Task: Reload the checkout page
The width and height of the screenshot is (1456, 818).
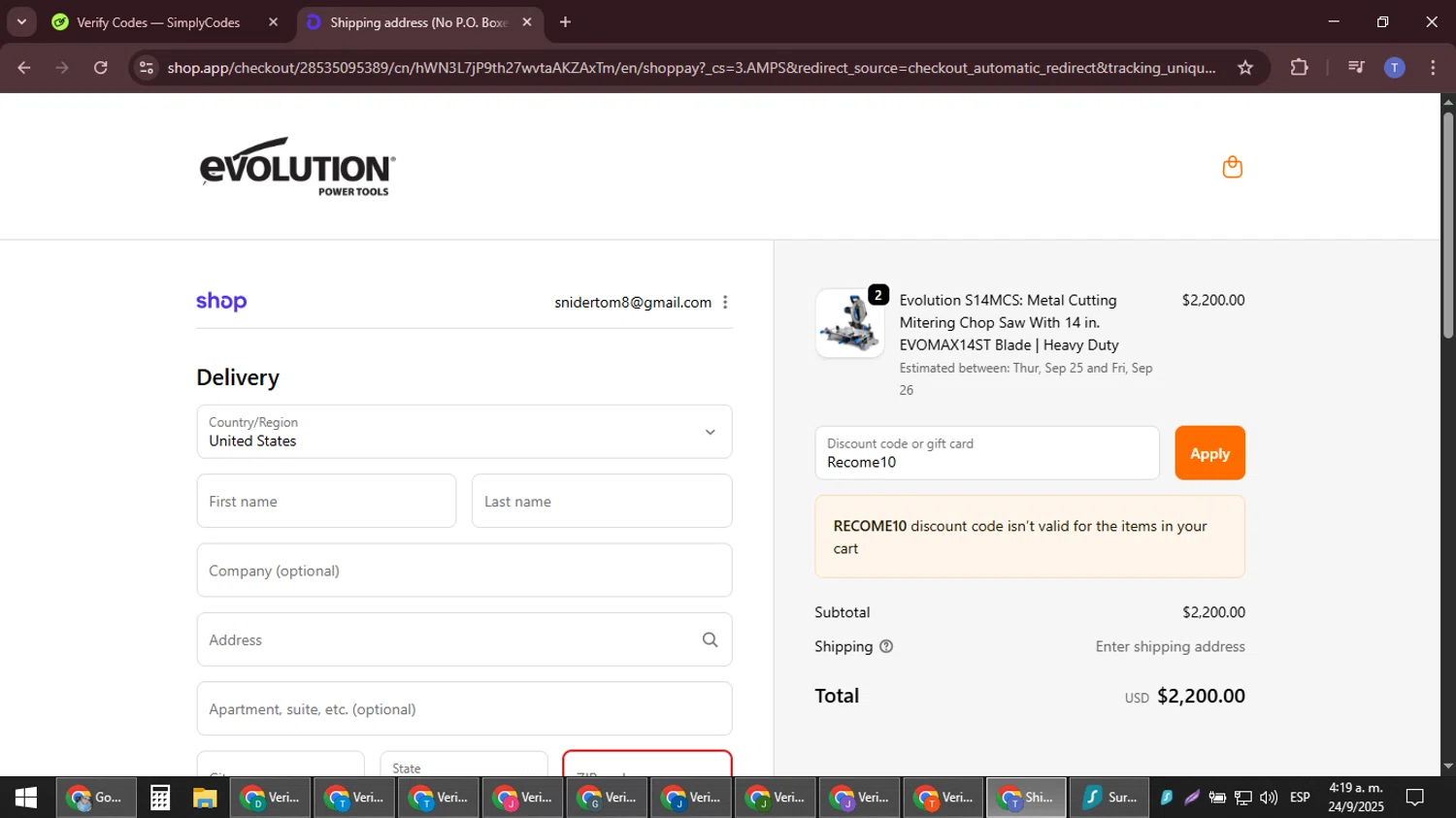Action: click(x=101, y=68)
